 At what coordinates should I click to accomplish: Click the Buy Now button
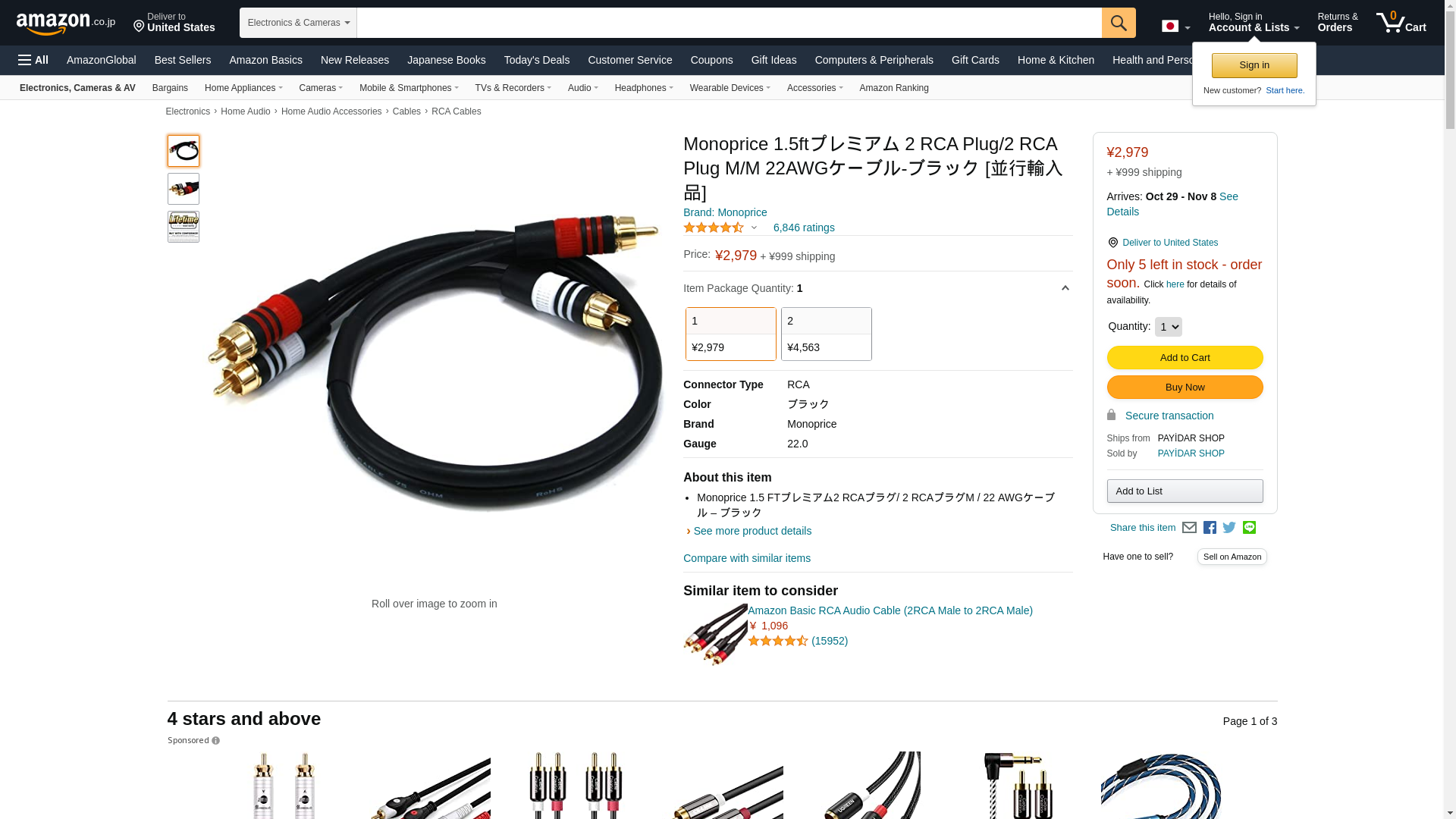[x=1185, y=388]
